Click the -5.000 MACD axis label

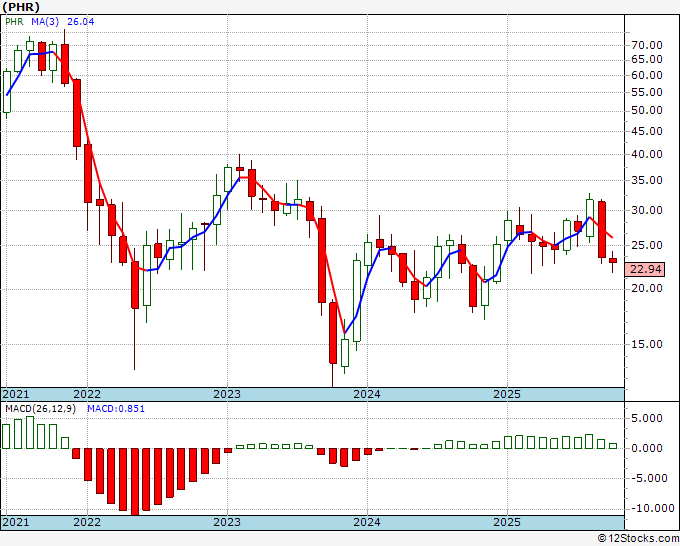(x=647, y=478)
